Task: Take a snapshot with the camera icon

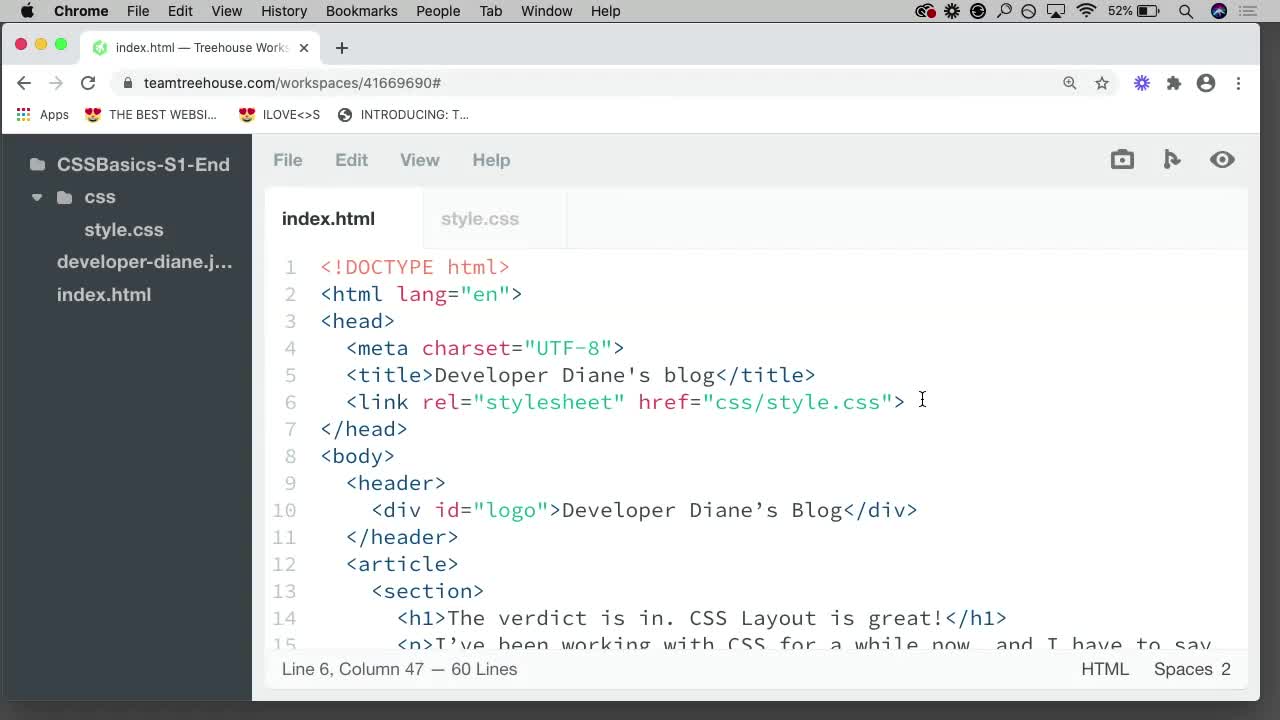Action: [1121, 159]
